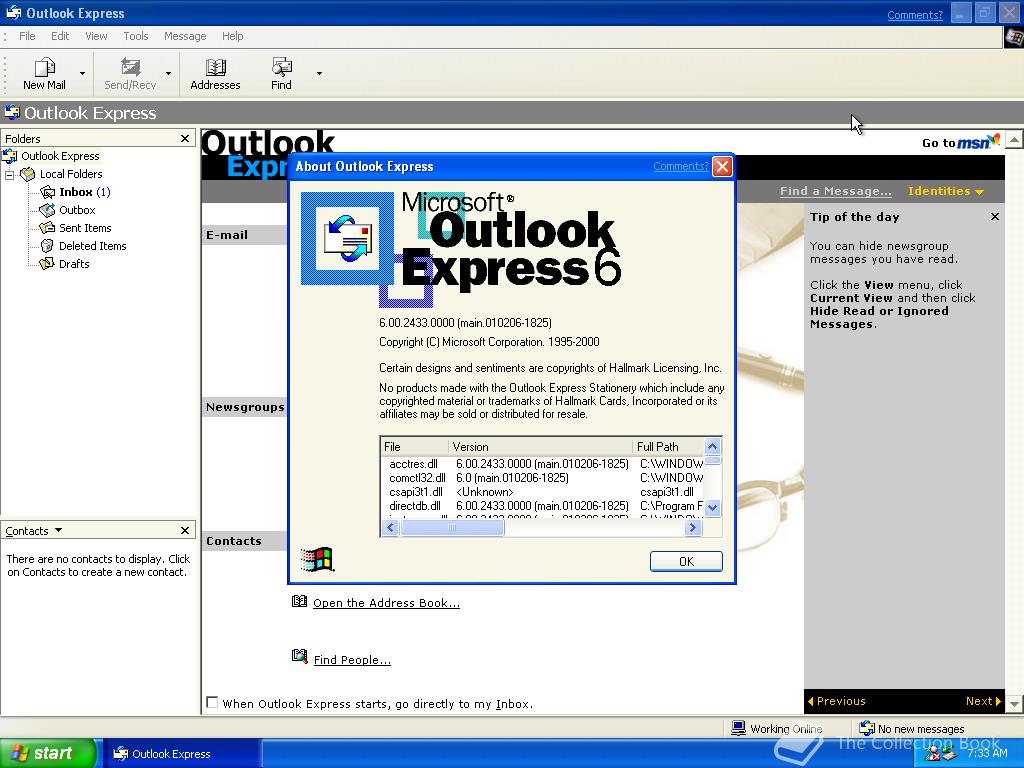Screen dimensions: 1024x768
Task: Click Open the Address Book link
Action: (386, 603)
